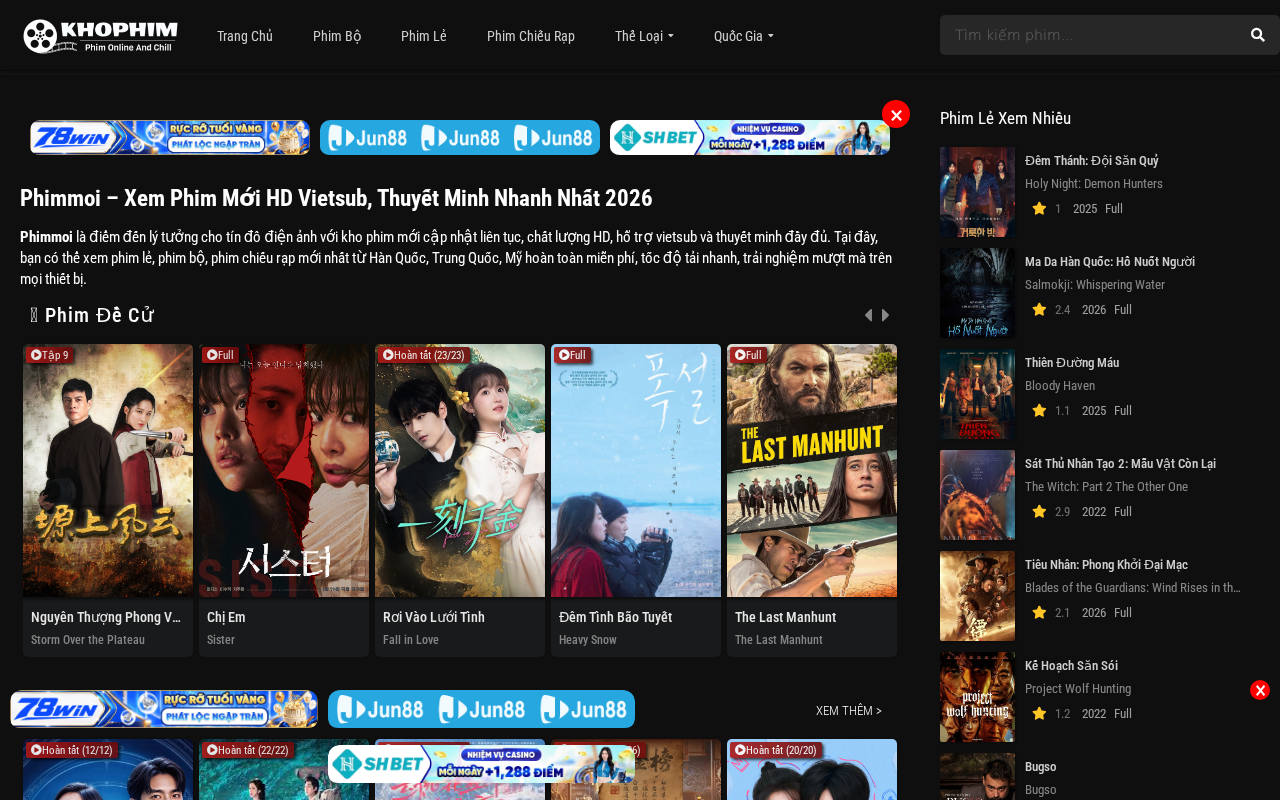Open Đêm Tình Bão Tuyết poster
Image resolution: width=1280 pixels, height=800 pixels.
(x=636, y=471)
